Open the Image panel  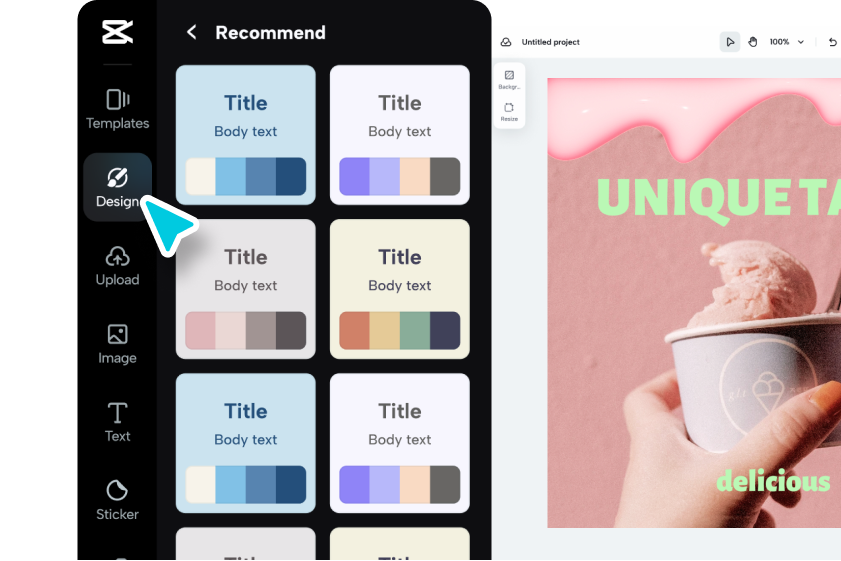(117, 344)
